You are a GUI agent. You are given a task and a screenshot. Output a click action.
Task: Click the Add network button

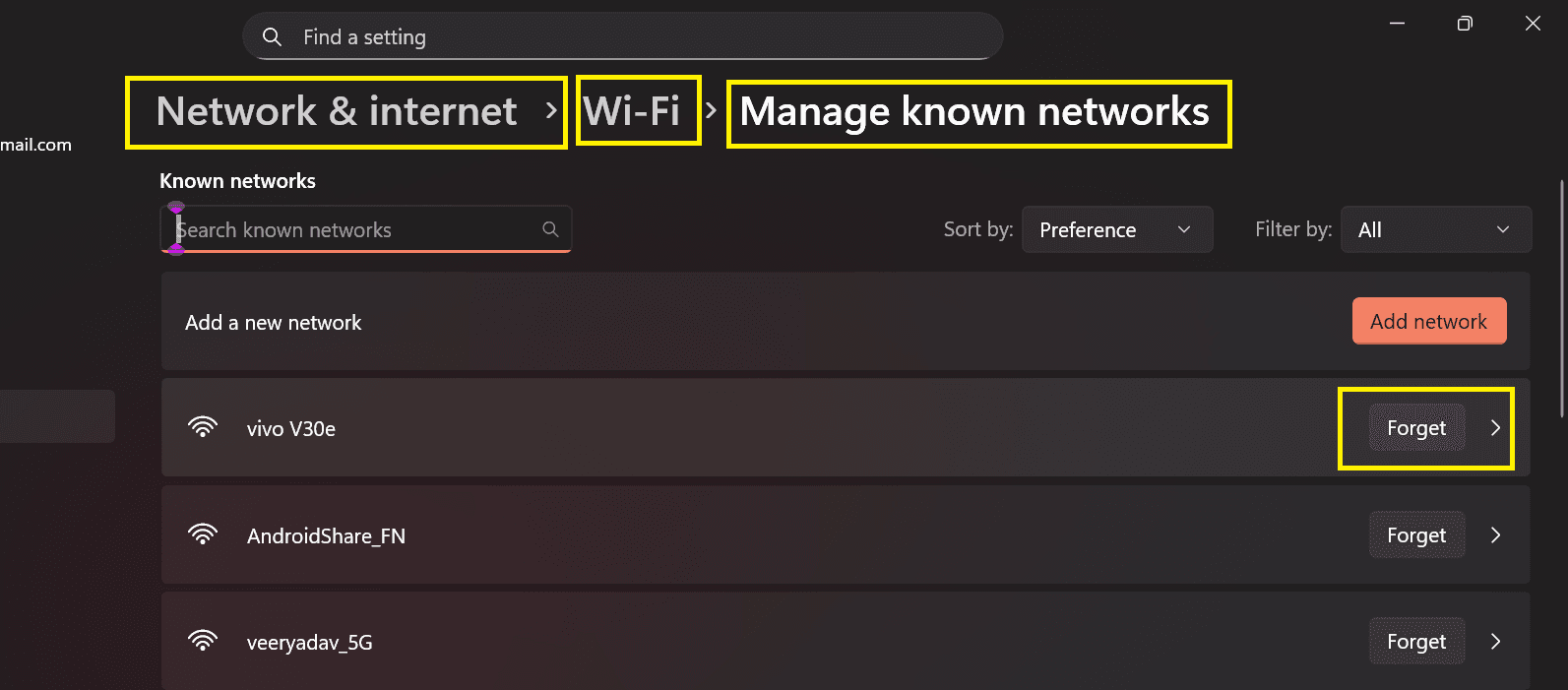point(1429,320)
